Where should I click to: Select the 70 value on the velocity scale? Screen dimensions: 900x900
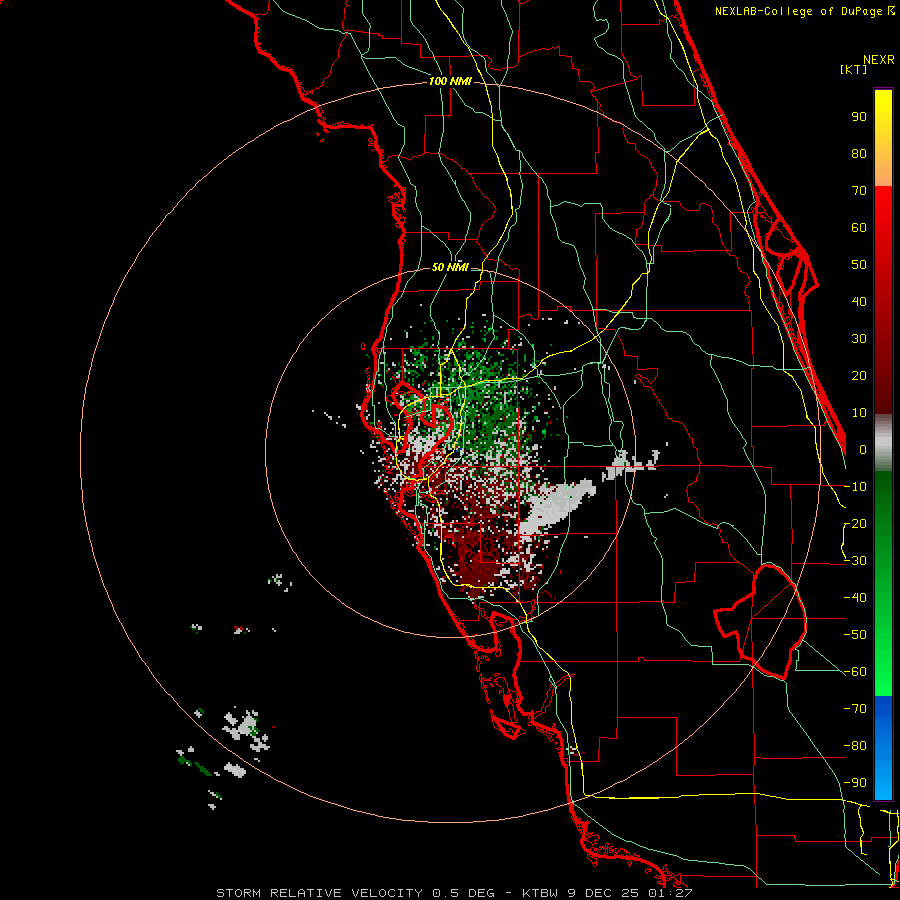(859, 191)
